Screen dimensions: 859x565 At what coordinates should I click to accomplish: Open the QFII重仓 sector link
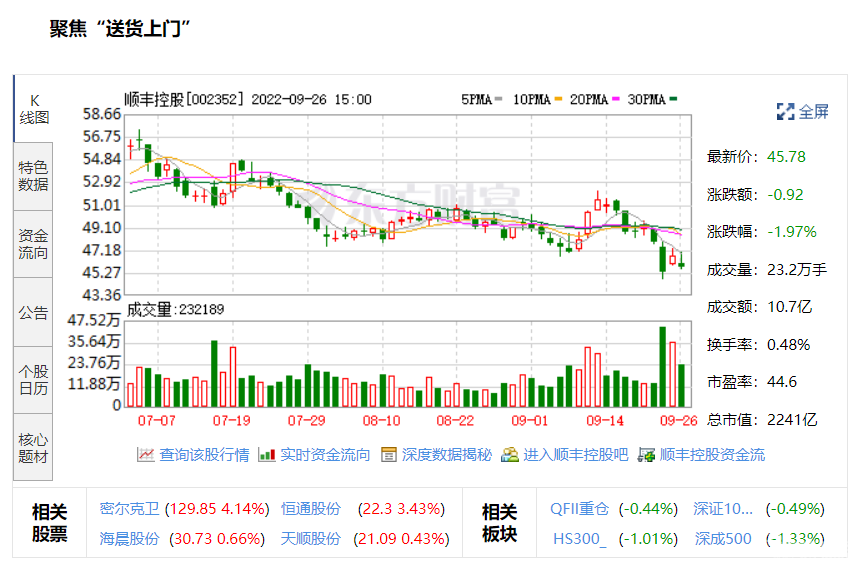click(x=579, y=508)
